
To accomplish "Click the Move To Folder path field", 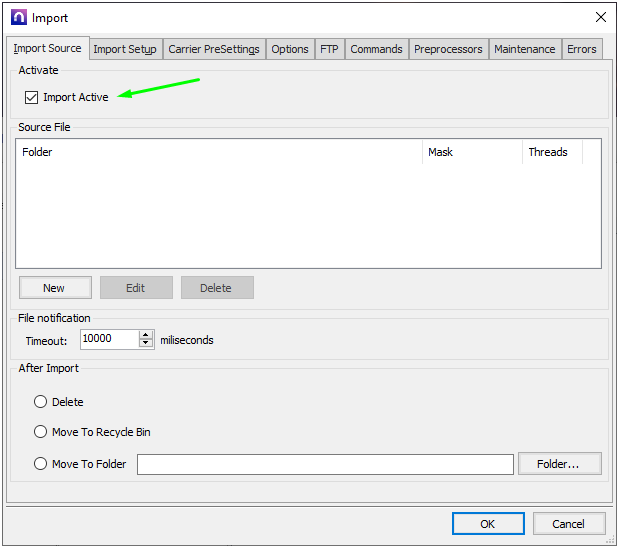I will tap(324, 464).
